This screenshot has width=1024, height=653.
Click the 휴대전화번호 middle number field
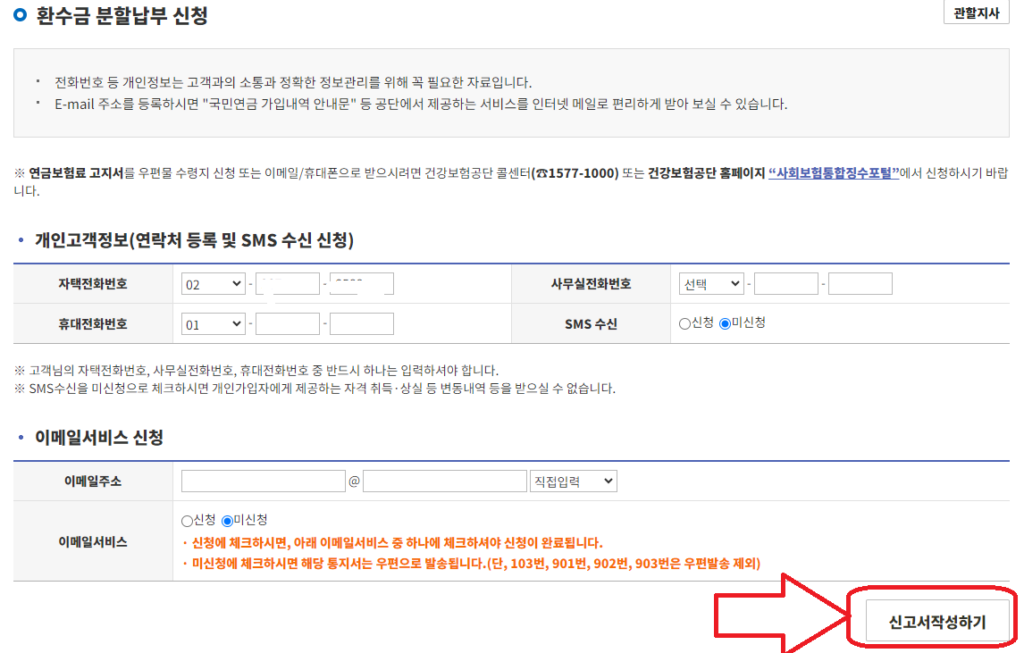(x=288, y=324)
